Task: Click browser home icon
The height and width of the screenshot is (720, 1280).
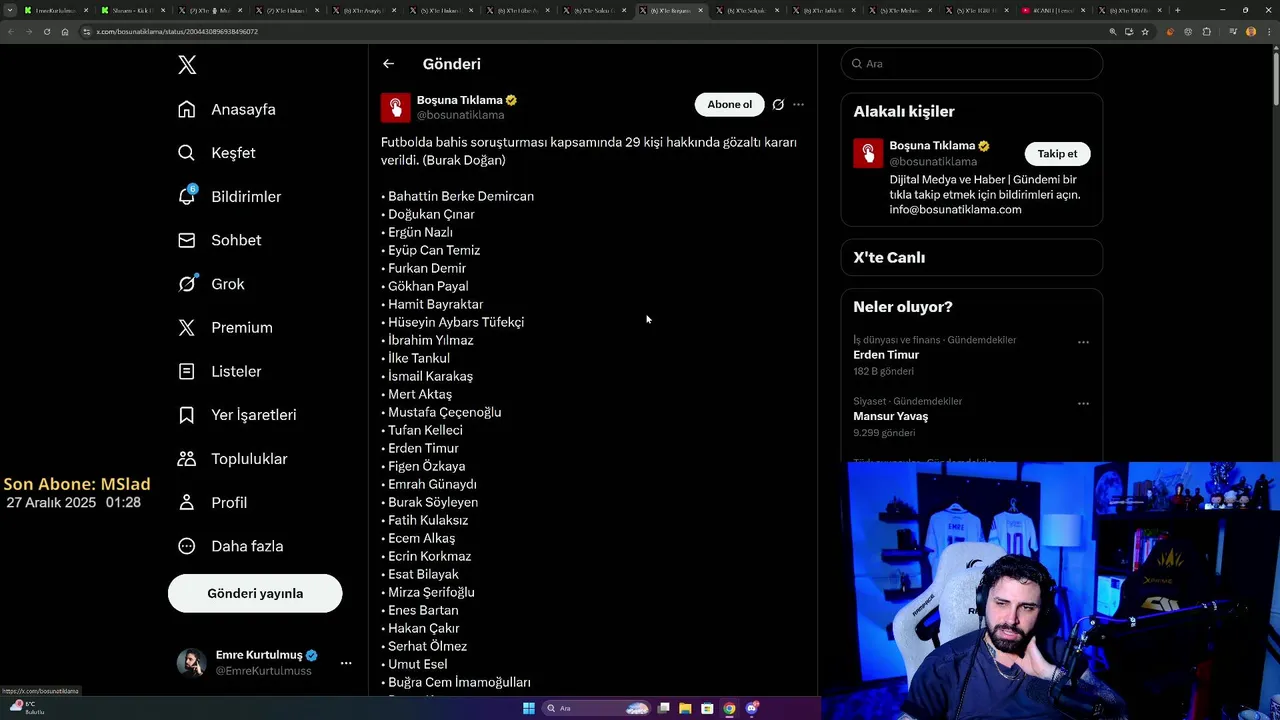Action: pos(65,32)
